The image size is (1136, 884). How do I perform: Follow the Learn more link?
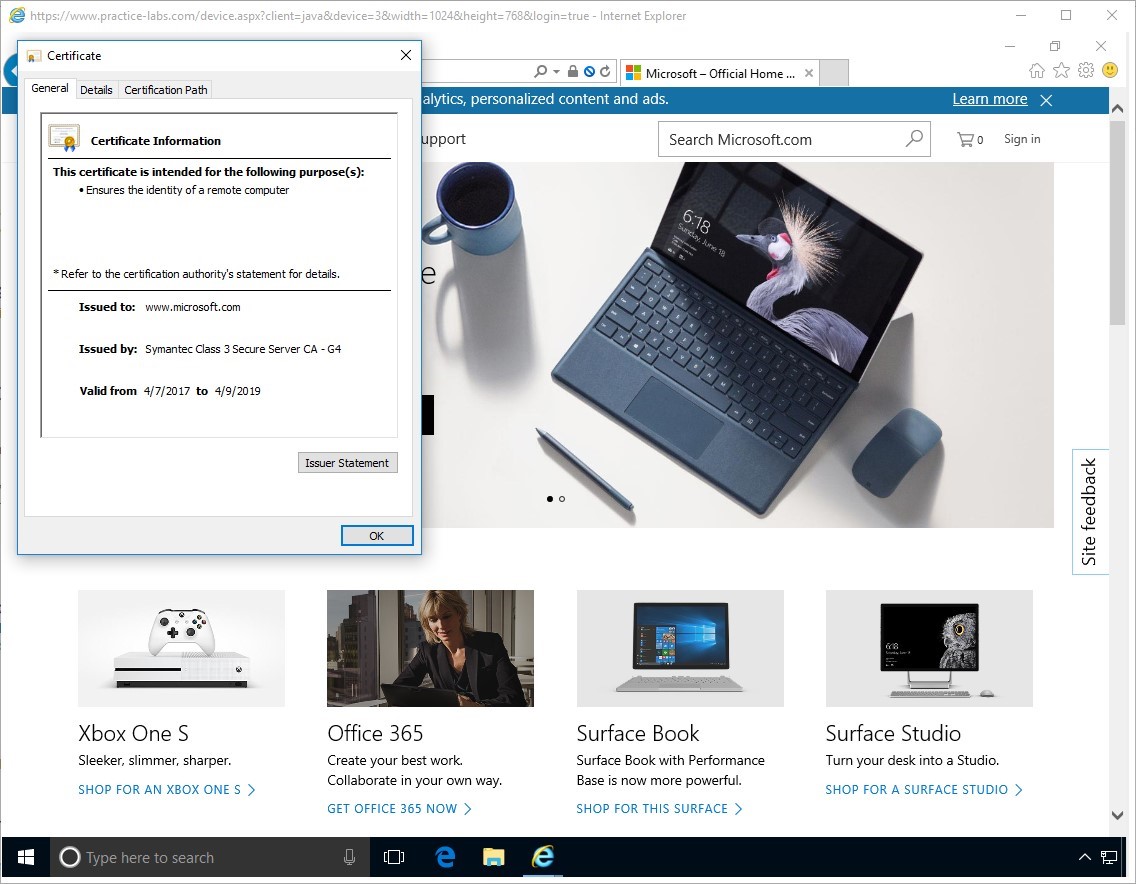coord(989,99)
